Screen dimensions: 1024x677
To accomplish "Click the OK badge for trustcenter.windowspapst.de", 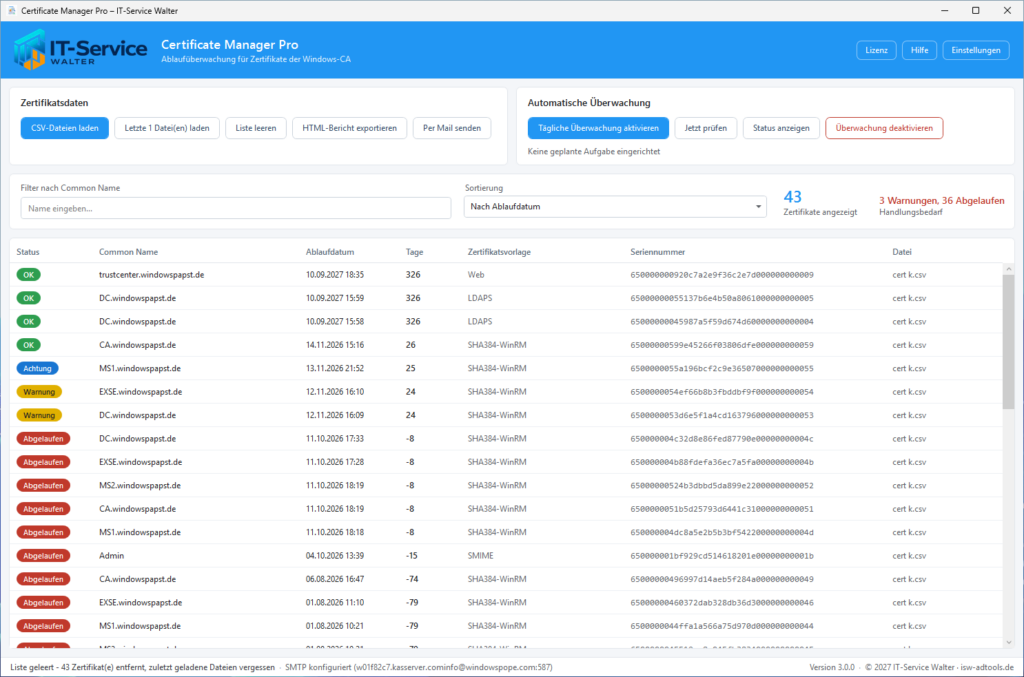I will (29, 275).
